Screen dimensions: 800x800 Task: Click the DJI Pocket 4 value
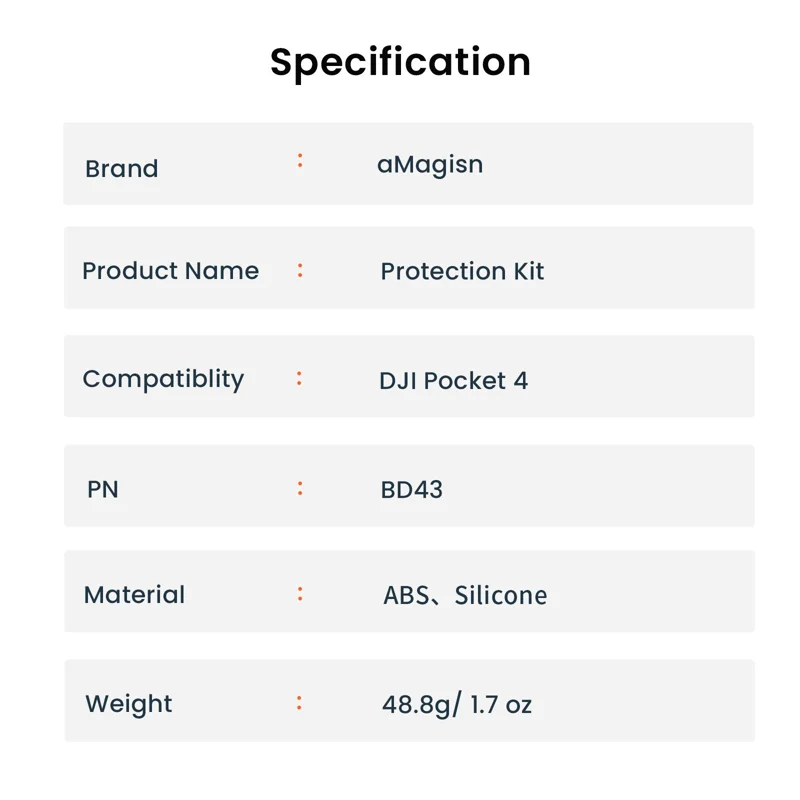pos(454,381)
